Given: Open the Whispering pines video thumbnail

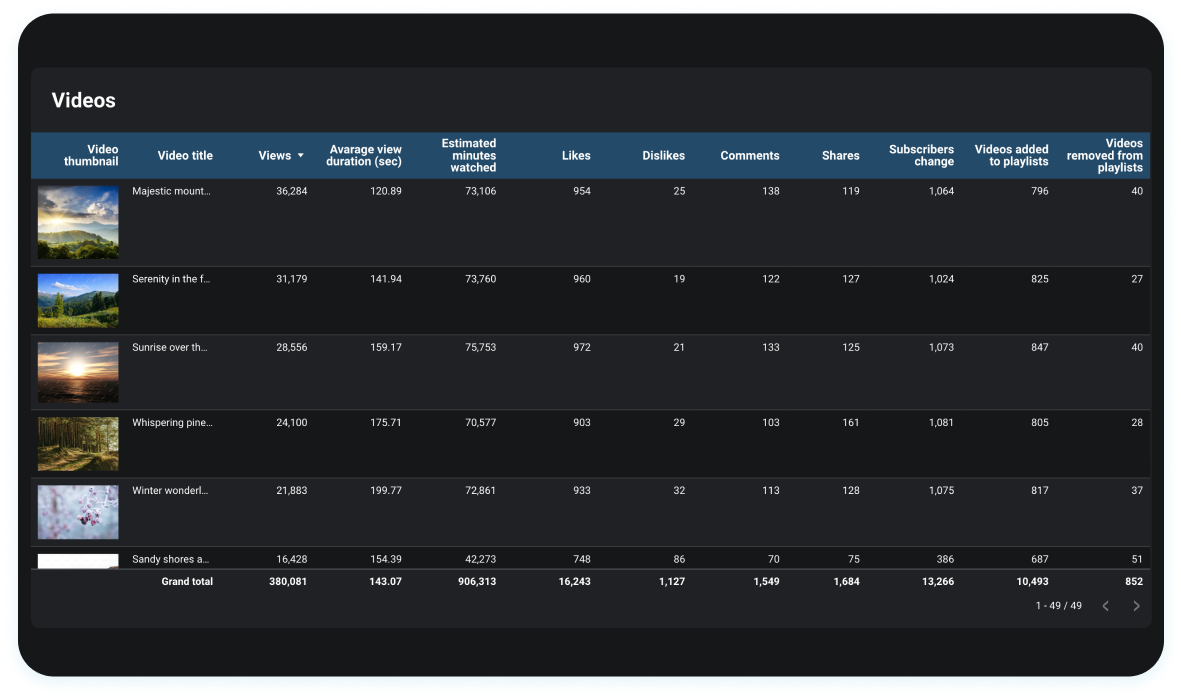Looking at the screenshot, I should (78, 443).
